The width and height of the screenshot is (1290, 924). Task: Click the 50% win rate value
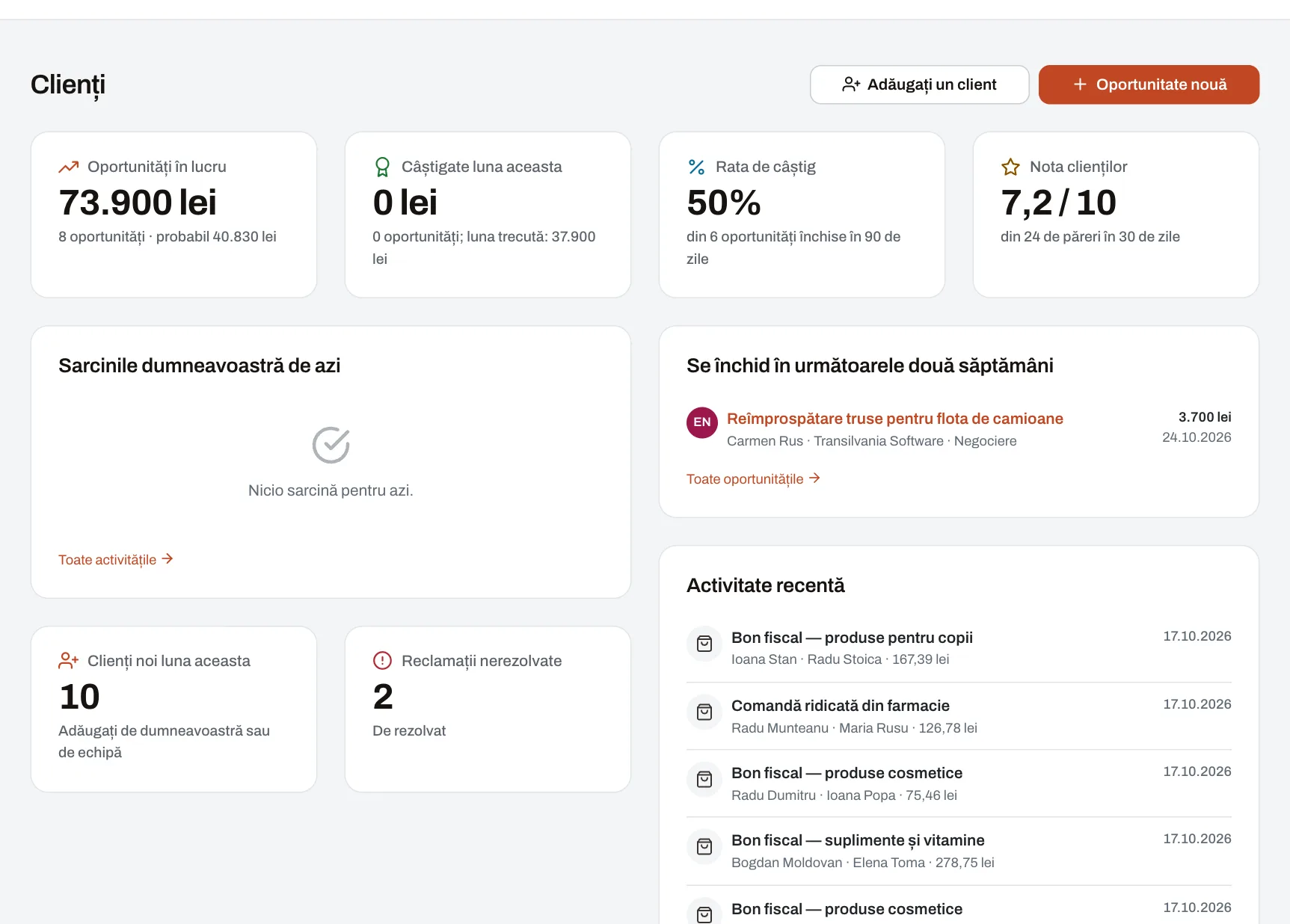click(724, 203)
